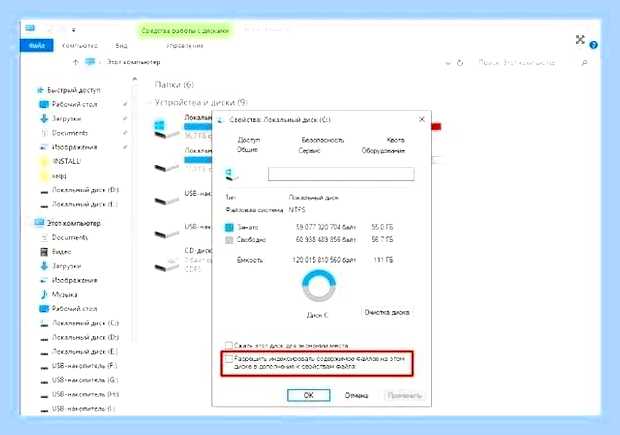Click the gray Свободно color square
Screen dimensions: 620x435
[x=229, y=240]
